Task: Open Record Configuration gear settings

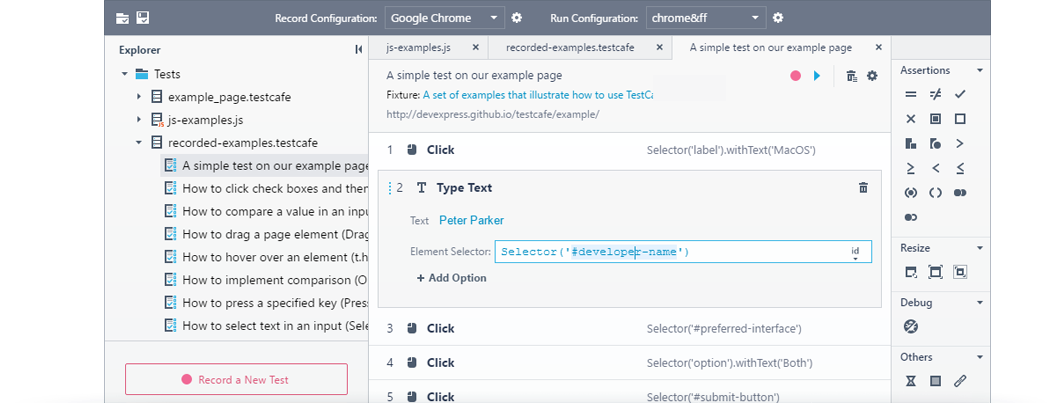Action: click(x=517, y=18)
